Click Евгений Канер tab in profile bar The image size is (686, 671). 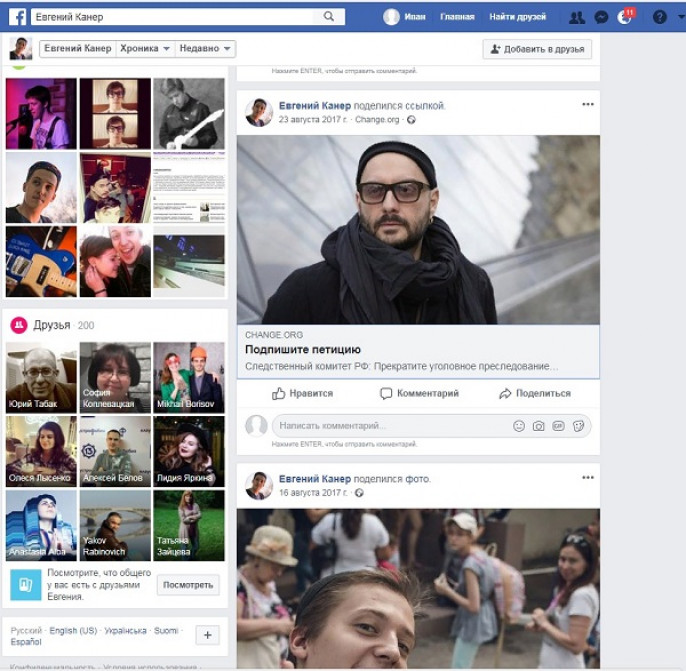click(77, 49)
